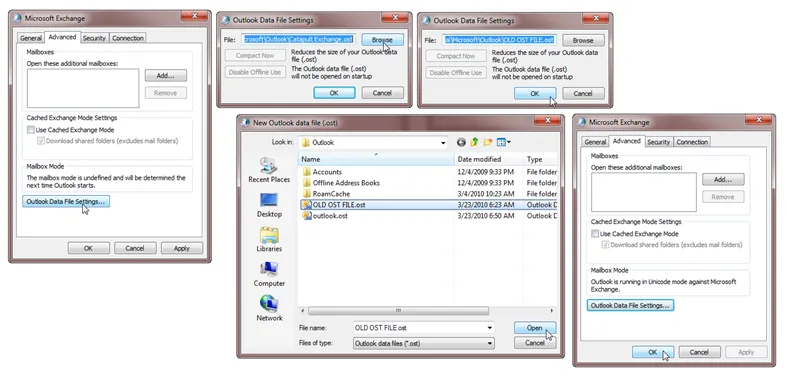Viewport: 787px width, 377px height.
Task: Select Advanced tab in left Exchange window
Action: (x=62, y=37)
